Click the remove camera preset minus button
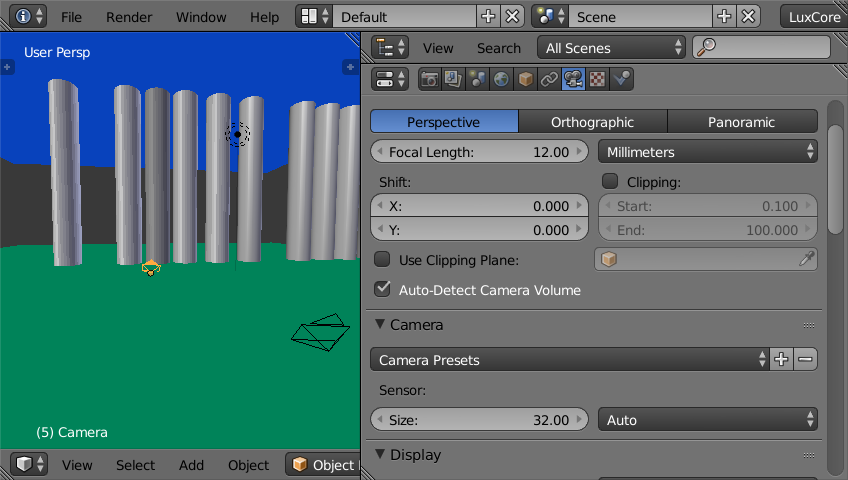The height and width of the screenshot is (480, 848). click(805, 360)
